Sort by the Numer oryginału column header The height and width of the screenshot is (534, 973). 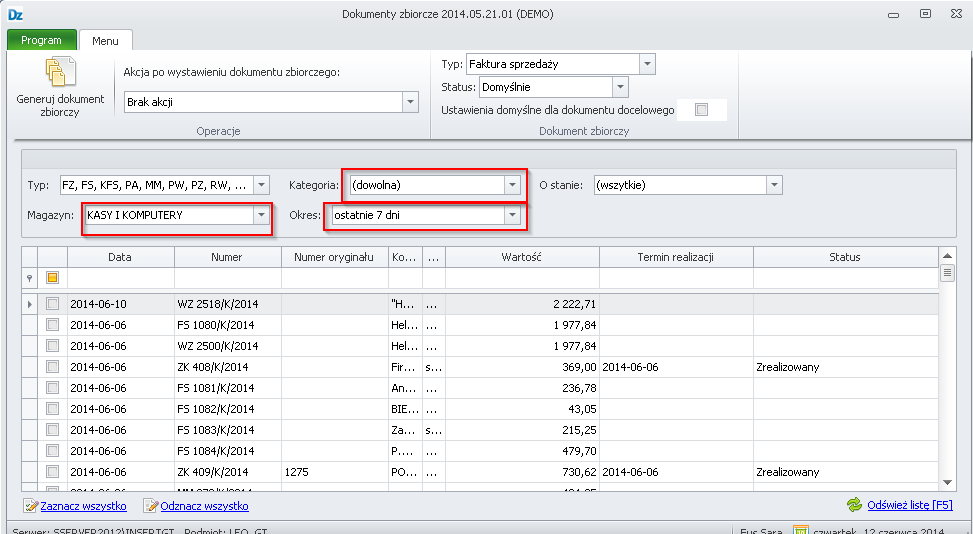(334, 257)
